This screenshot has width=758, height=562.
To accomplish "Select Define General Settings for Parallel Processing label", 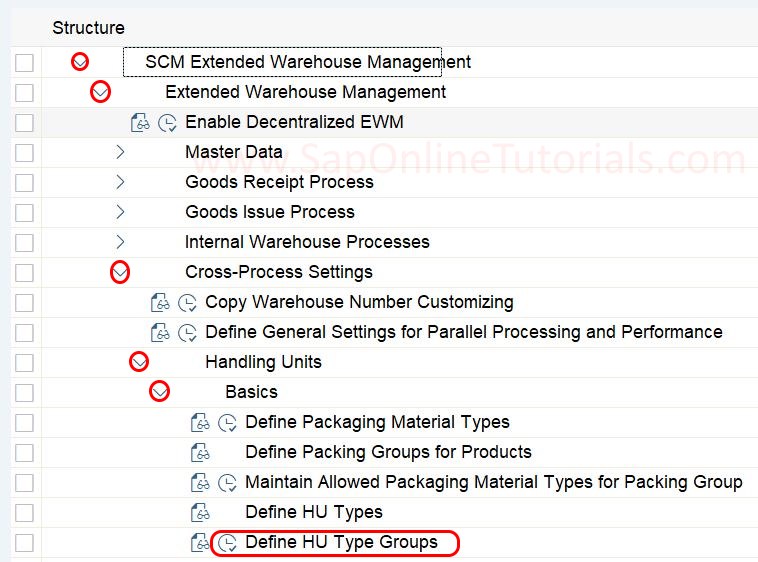I will tap(464, 332).
